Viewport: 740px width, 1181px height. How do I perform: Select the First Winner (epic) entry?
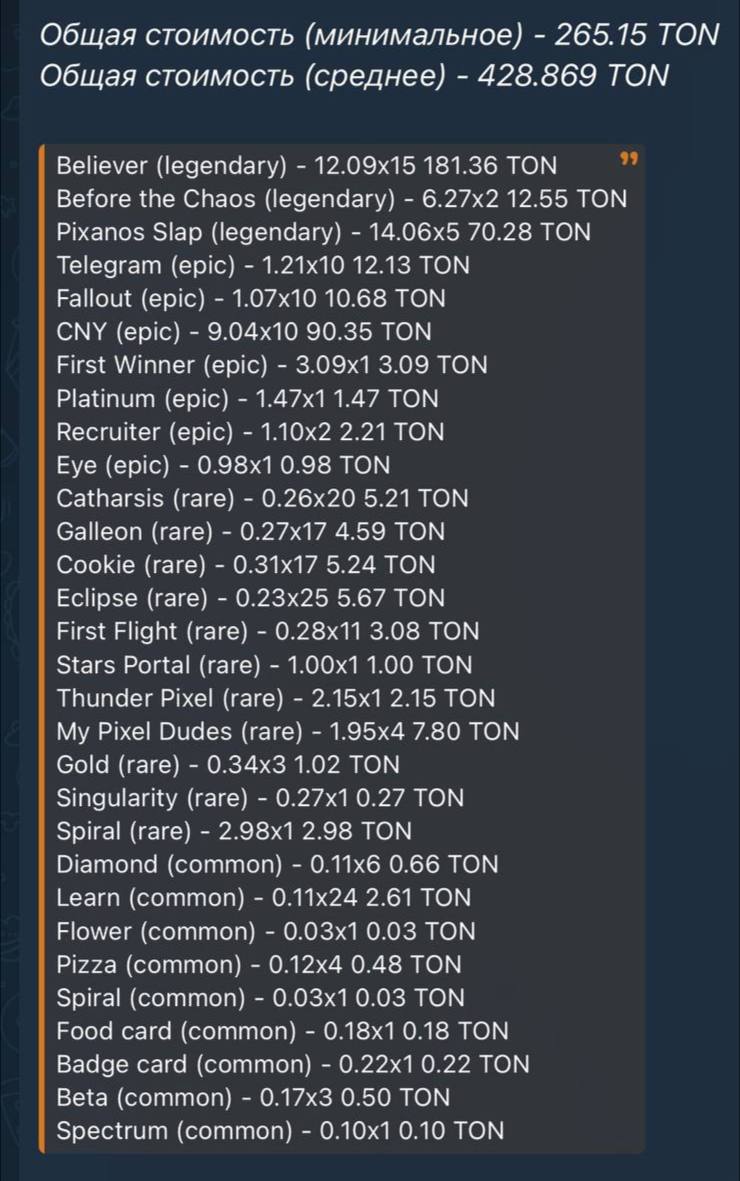[x=272, y=365]
